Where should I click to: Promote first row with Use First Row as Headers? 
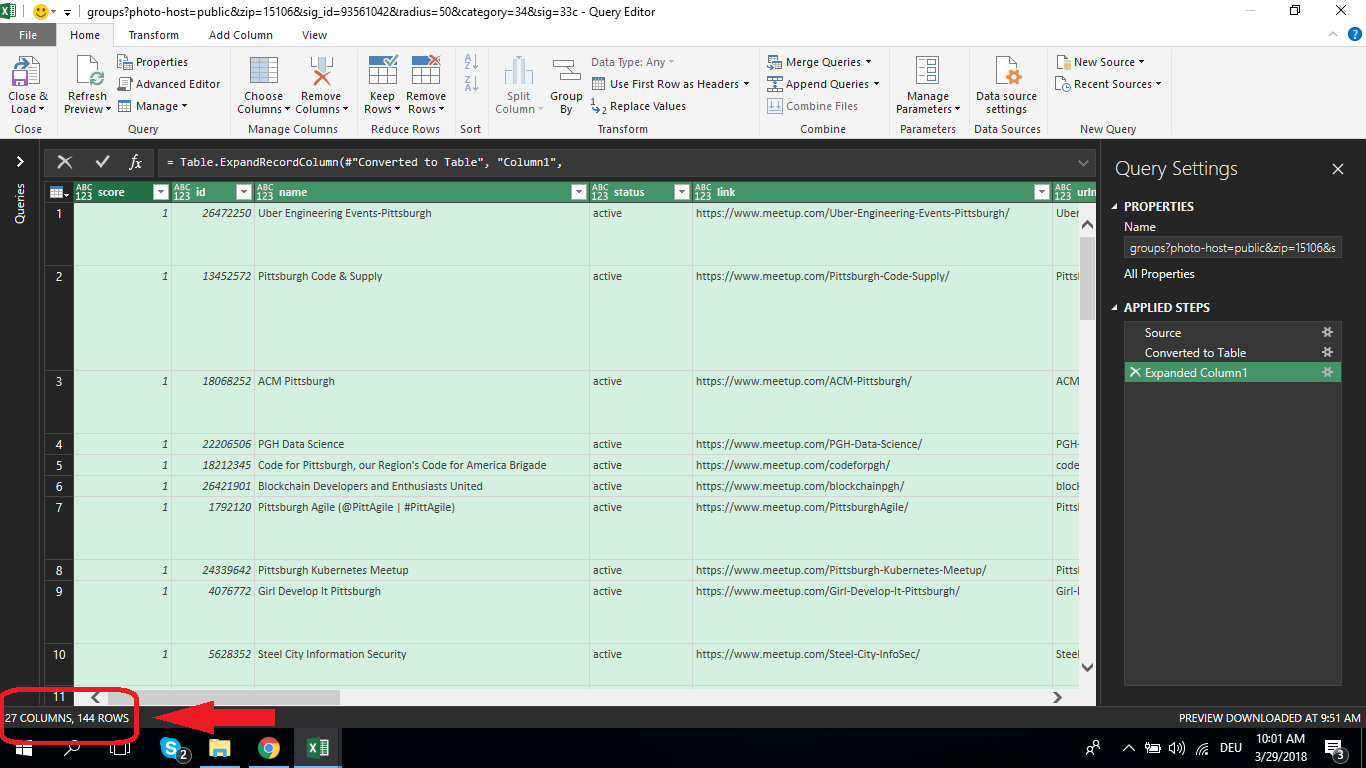click(670, 83)
